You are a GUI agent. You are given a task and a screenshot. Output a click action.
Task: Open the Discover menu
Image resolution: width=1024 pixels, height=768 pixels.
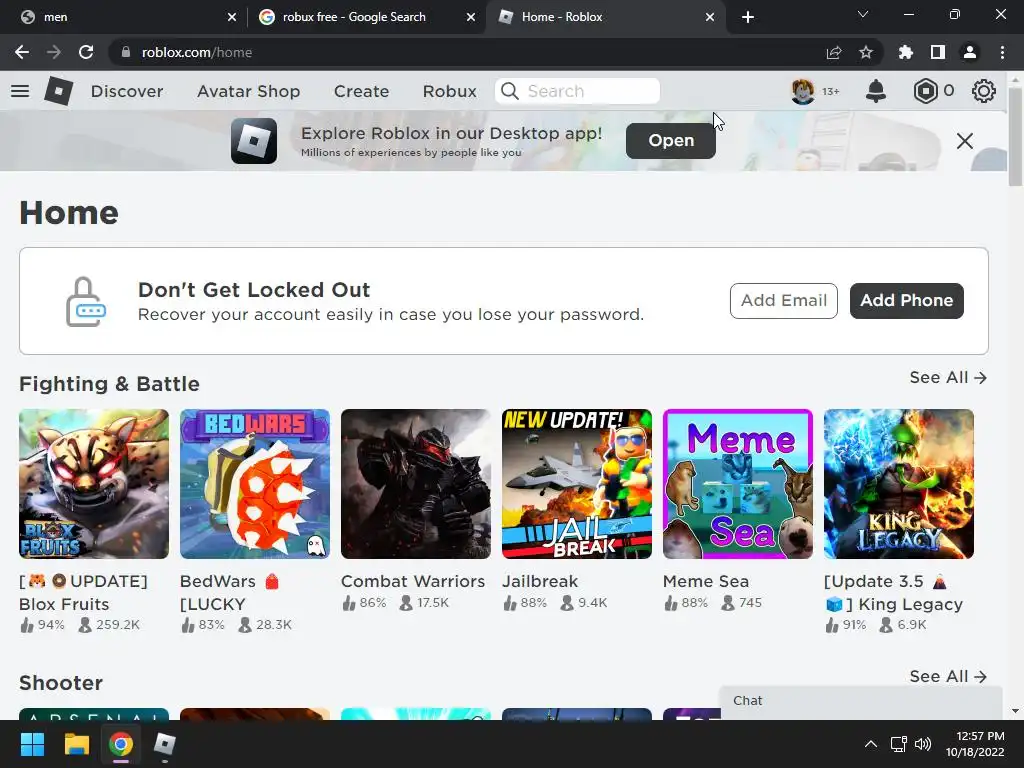click(127, 91)
